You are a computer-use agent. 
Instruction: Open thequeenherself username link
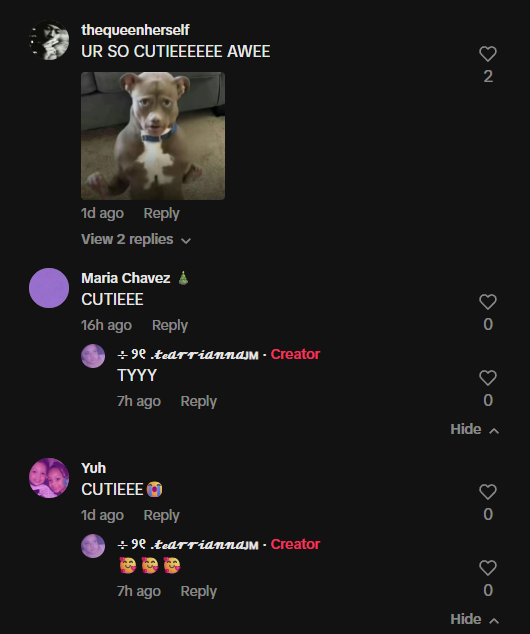click(x=135, y=30)
